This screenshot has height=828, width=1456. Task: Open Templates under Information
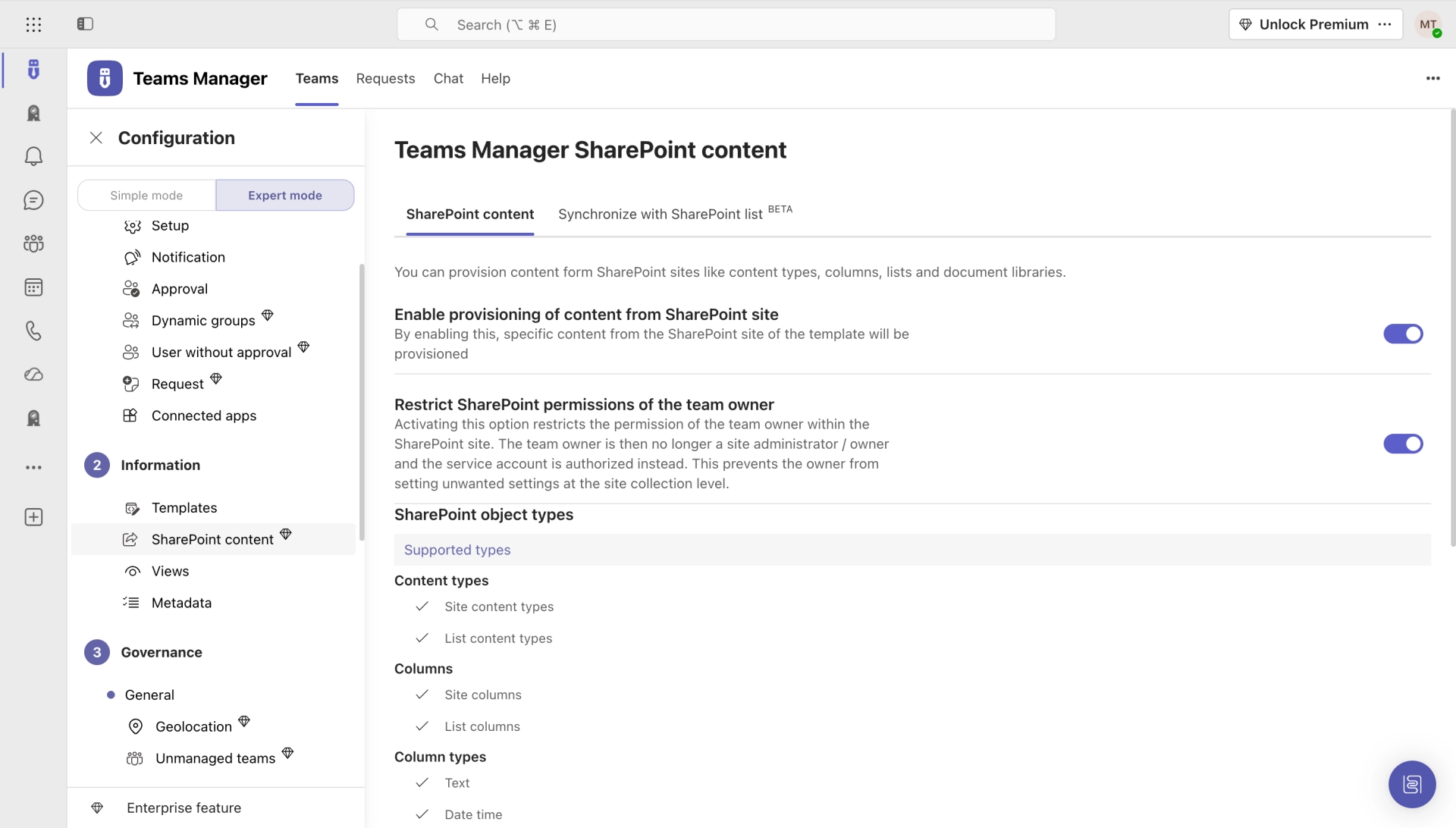pyautogui.click(x=184, y=507)
